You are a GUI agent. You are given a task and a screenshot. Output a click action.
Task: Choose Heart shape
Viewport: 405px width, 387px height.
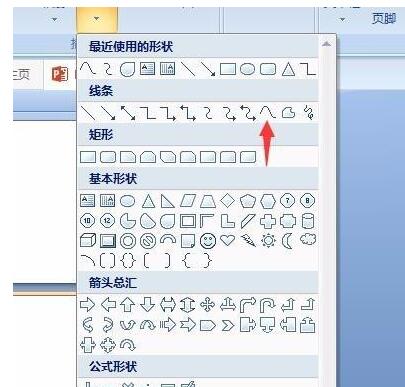pyautogui.click(x=228, y=240)
